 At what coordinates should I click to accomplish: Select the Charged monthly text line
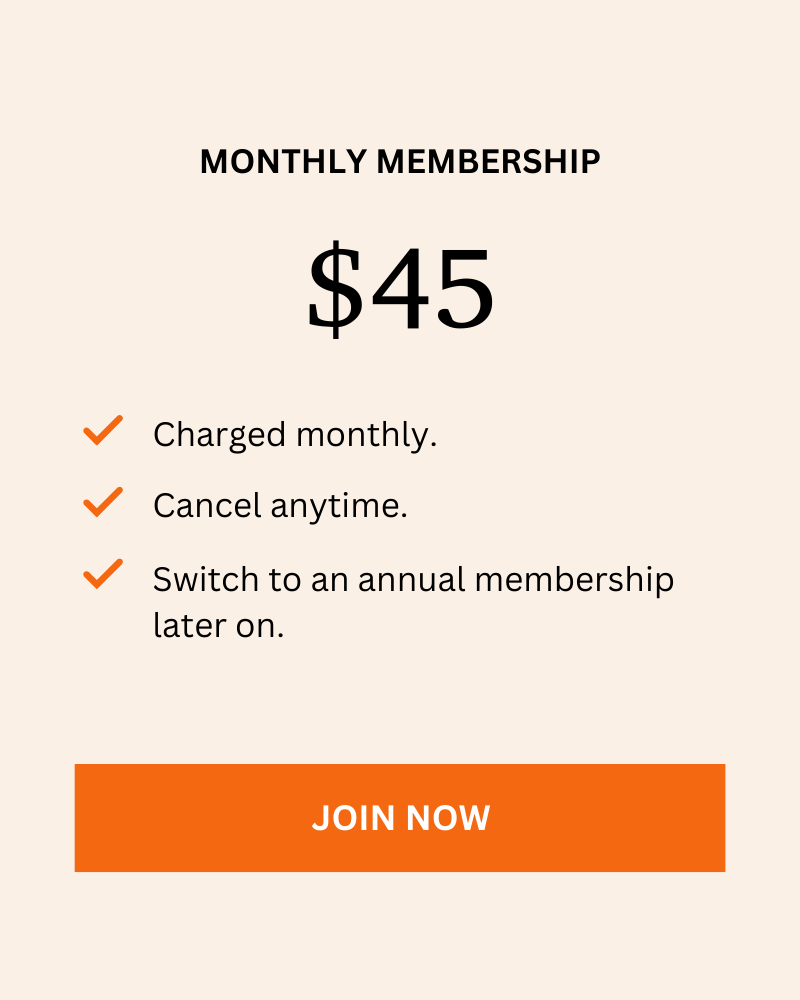(x=295, y=436)
